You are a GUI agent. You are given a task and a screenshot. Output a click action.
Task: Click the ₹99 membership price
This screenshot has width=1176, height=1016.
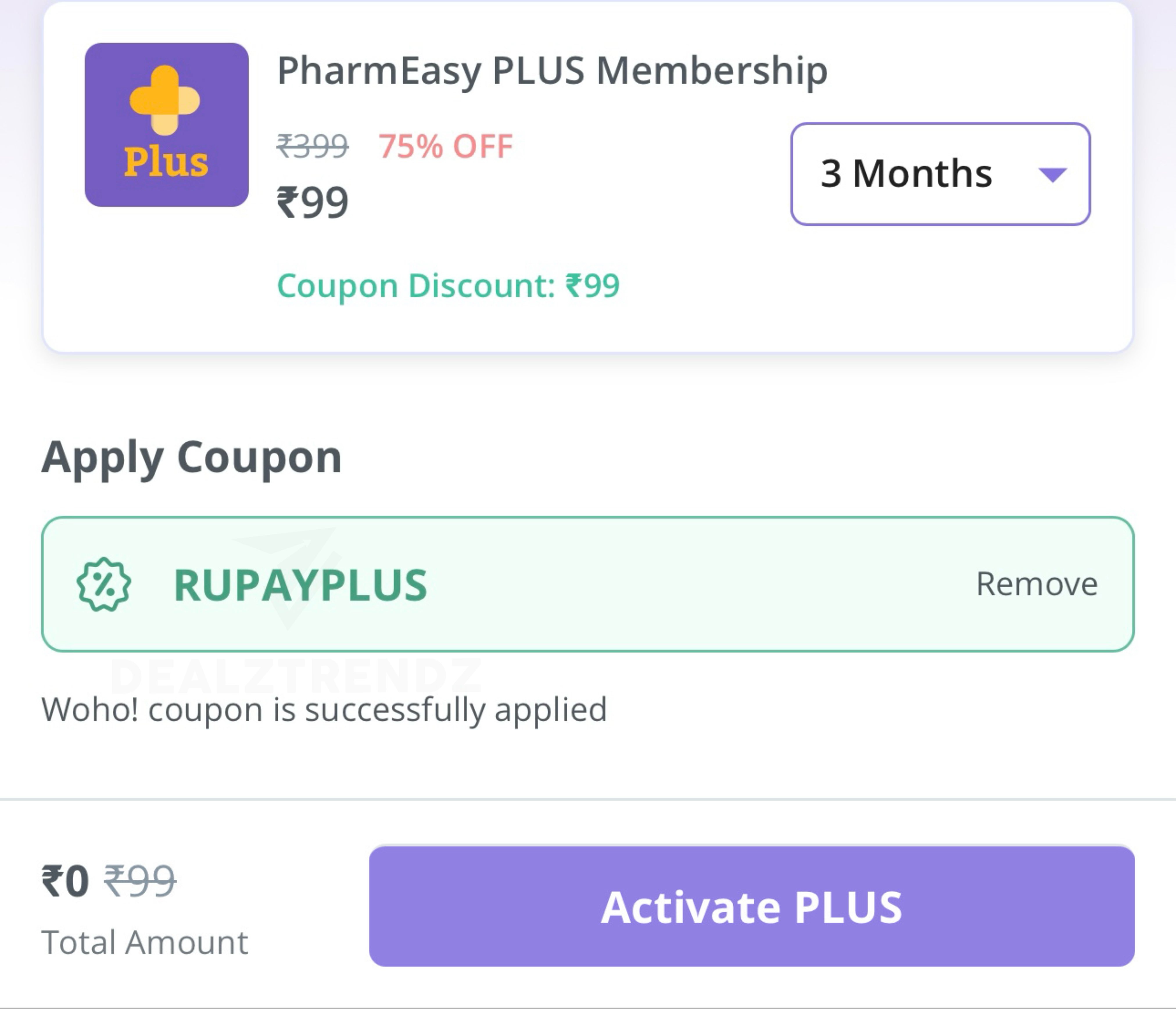(x=313, y=203)
